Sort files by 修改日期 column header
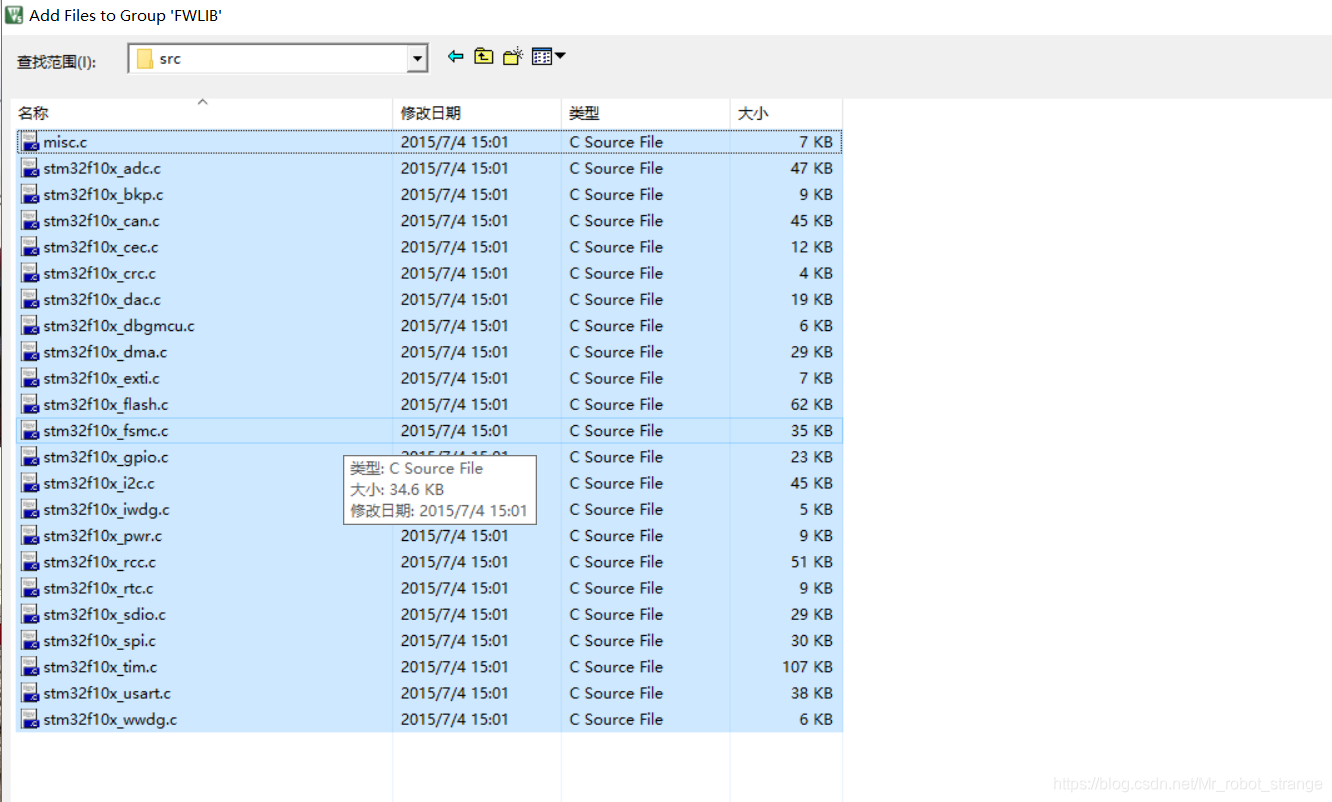Image resolution: width=1332 pixels, height=802 pixels. (x=477, y=113)
